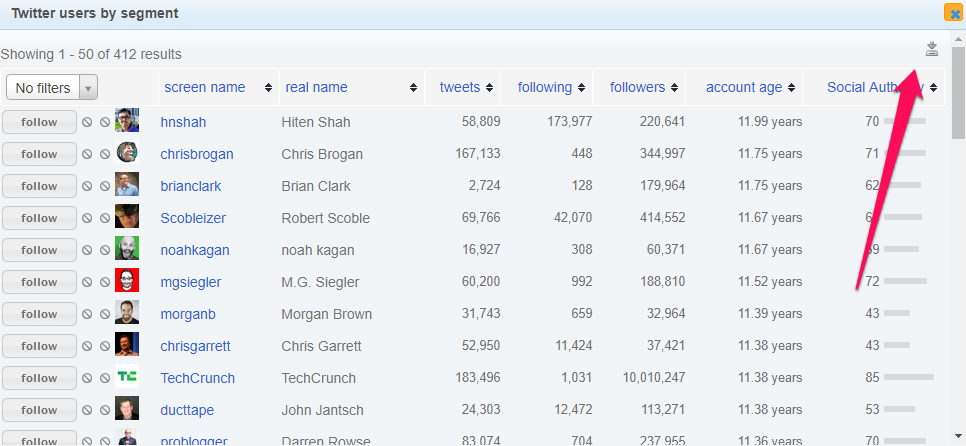Click the follow button for morganb

(39, 314)
